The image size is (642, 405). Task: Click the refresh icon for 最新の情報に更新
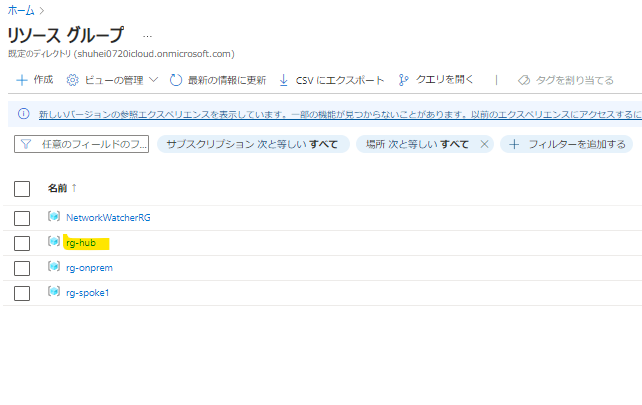click(x=176, y=80)
